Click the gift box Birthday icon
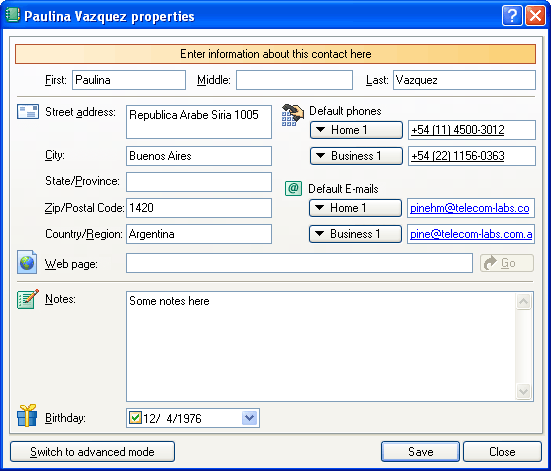 [27, 415]
